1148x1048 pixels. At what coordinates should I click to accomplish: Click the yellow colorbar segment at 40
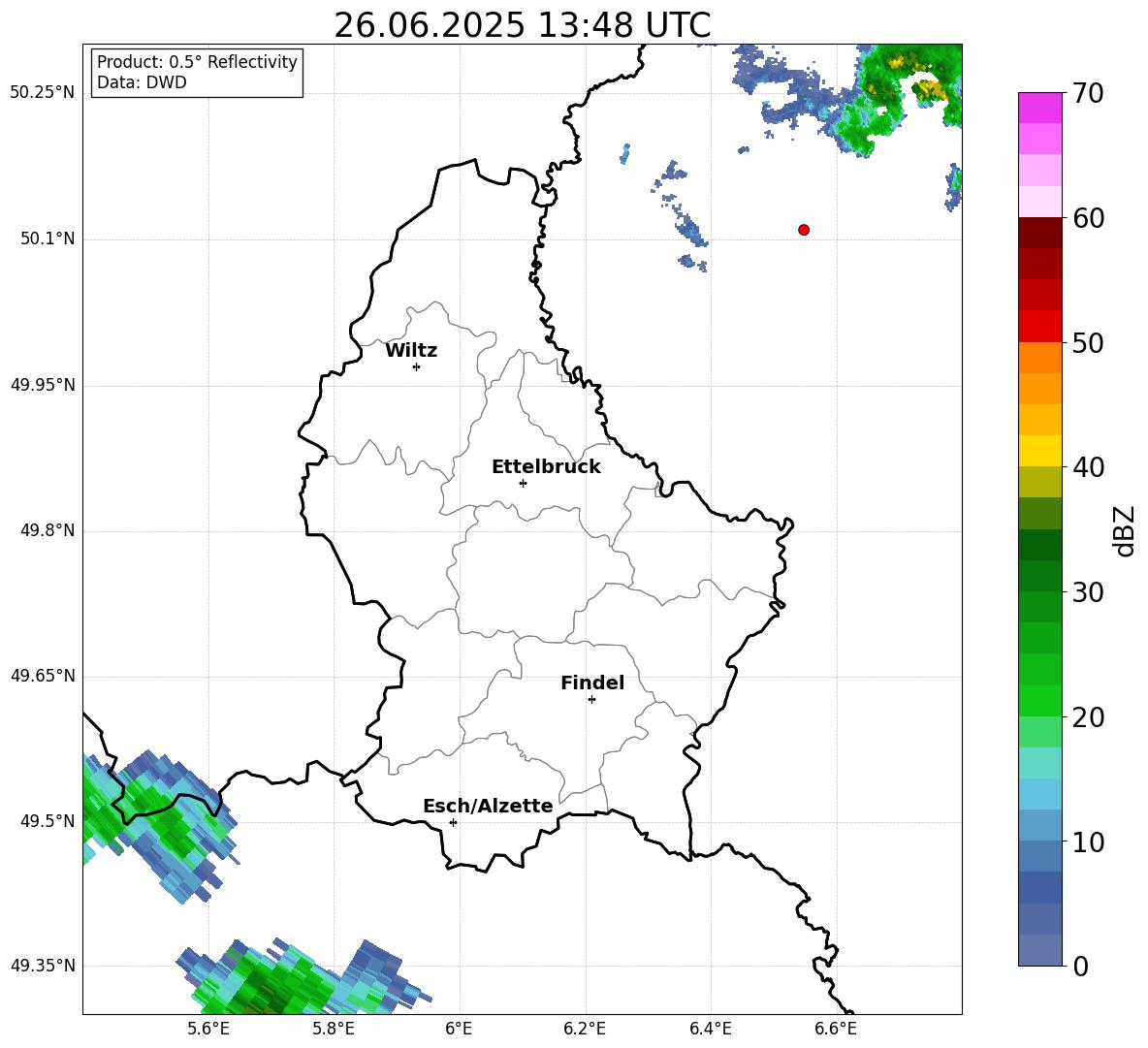click(x=1039, y=451)
